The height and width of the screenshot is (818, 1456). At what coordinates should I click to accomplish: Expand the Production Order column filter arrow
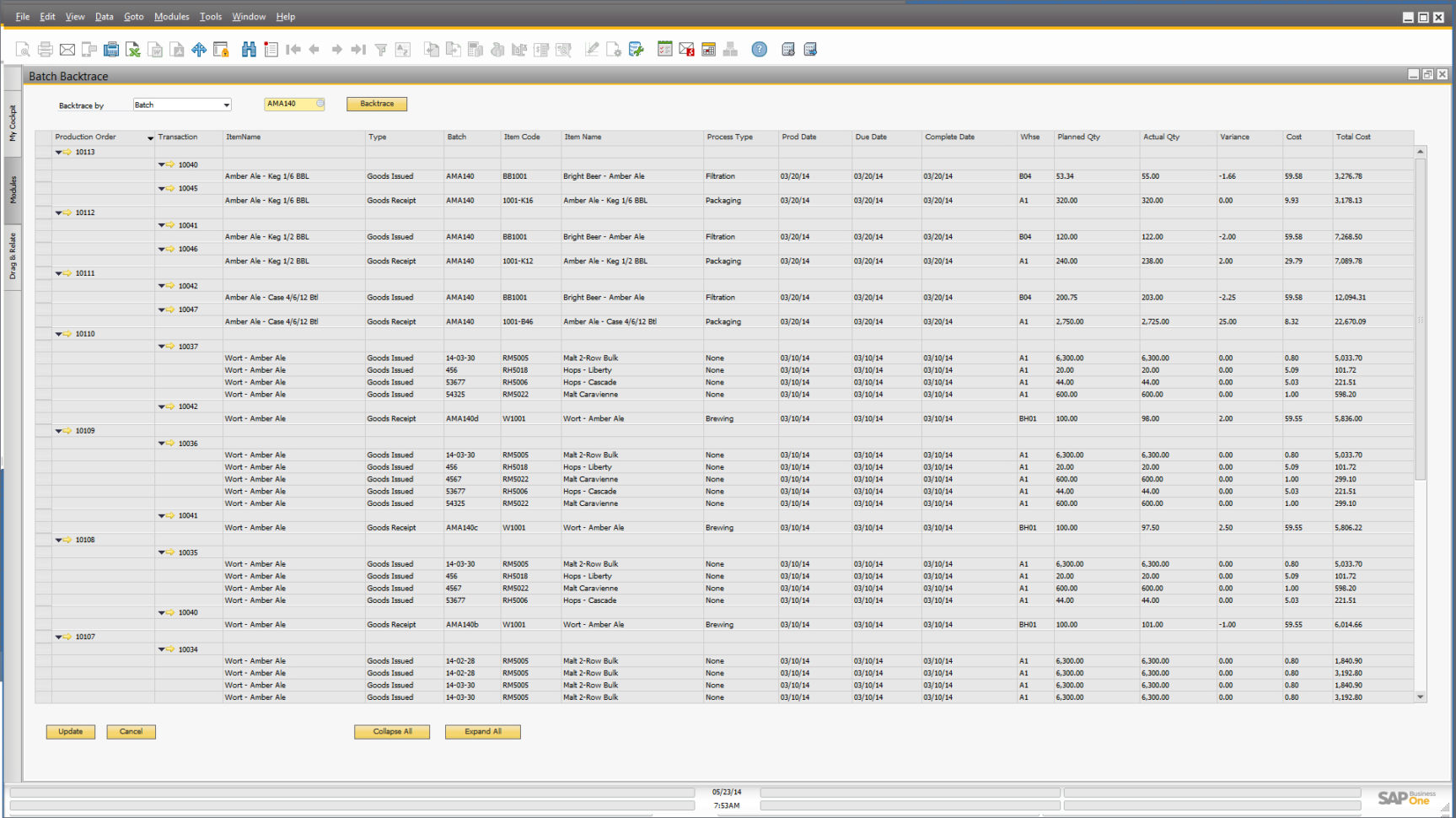click(x=150, y=137)
